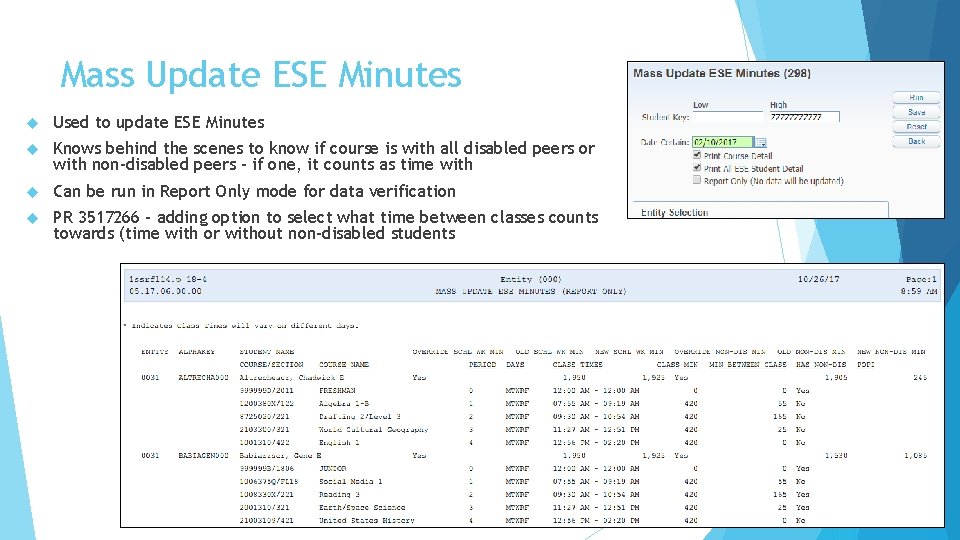This screenshot has width=960, height=540.
Task: Click alphakey 'ALTRECHA000' in report
Action: [203, 378]
